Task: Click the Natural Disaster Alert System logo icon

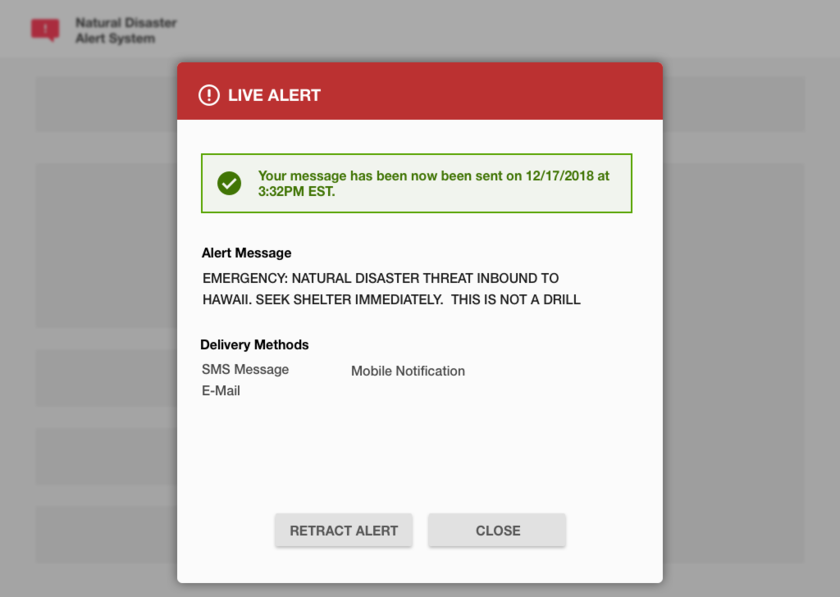Action: pyautogui.click(x=46, y=30)
